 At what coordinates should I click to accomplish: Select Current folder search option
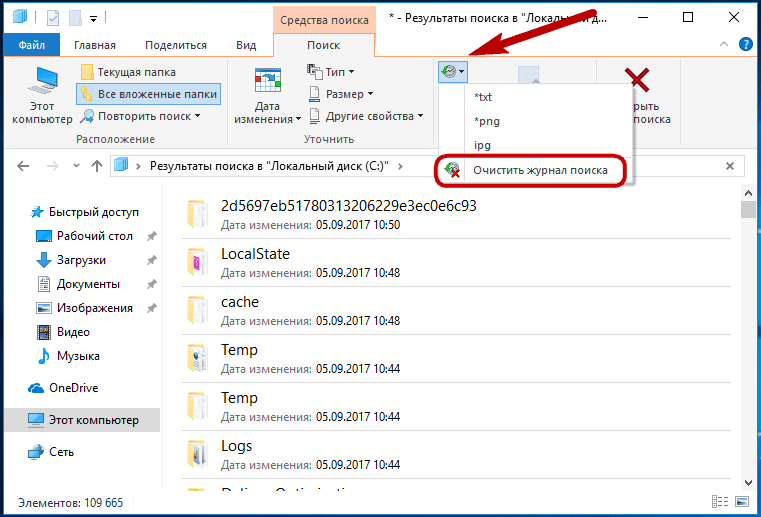coord(128,72)
